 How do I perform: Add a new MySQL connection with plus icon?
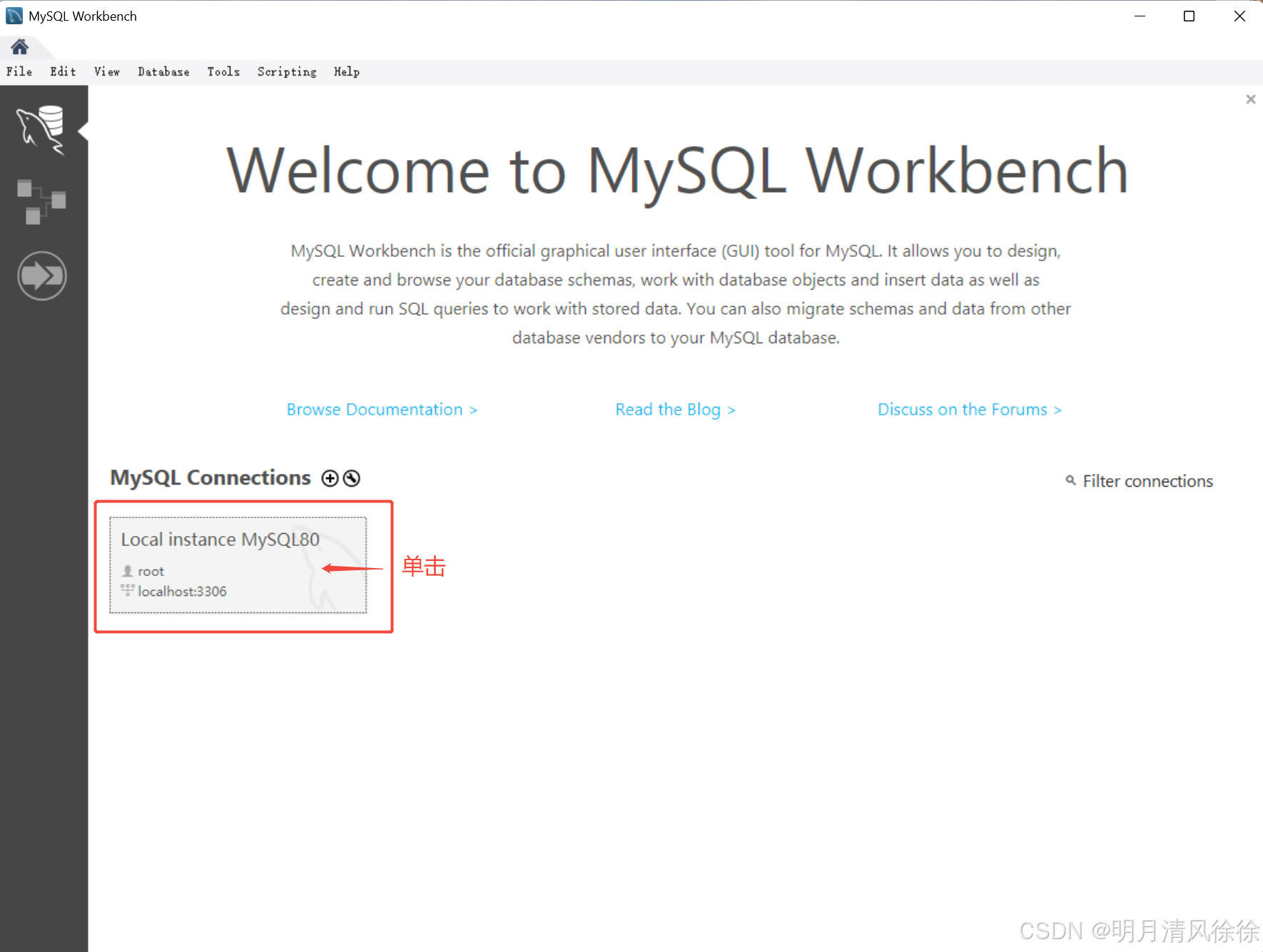tap(330, 478)
